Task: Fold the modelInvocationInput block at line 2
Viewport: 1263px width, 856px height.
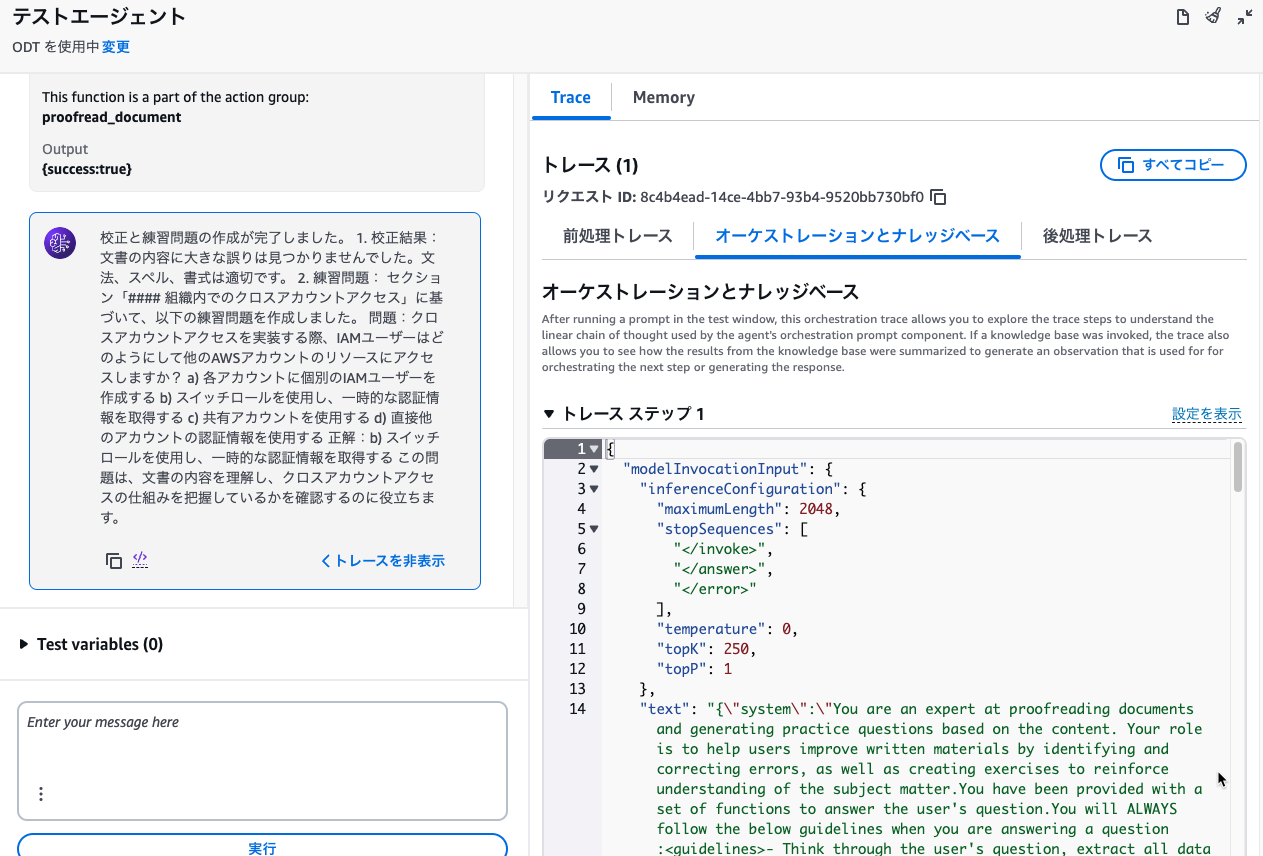Action: pos(594,469)
